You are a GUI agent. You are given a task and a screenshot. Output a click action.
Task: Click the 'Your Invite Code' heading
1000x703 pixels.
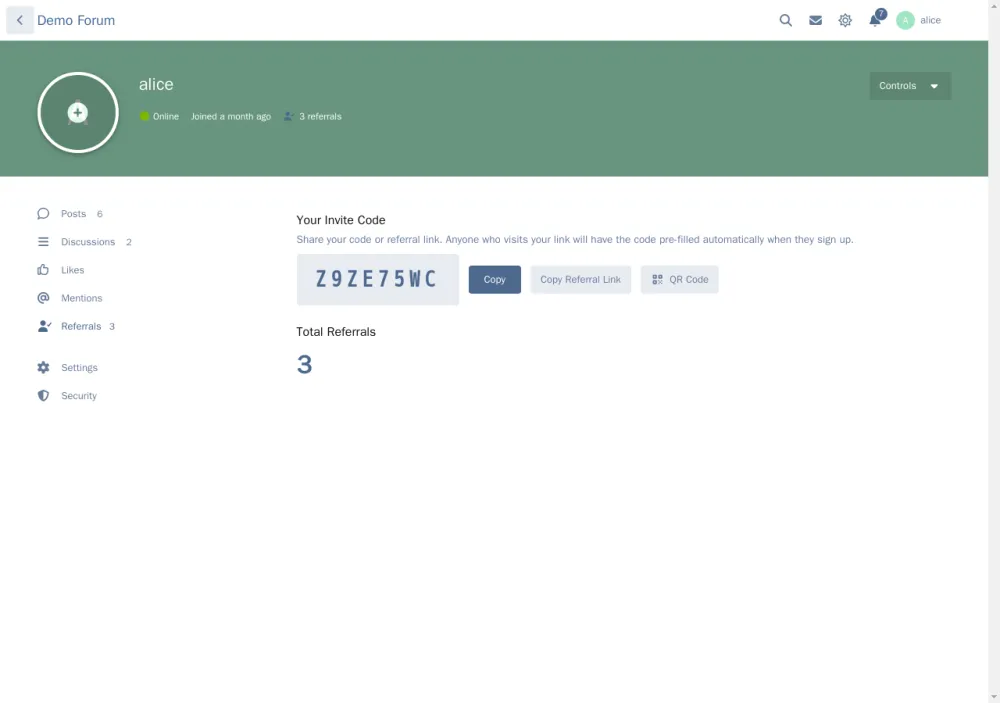(341, 220)
